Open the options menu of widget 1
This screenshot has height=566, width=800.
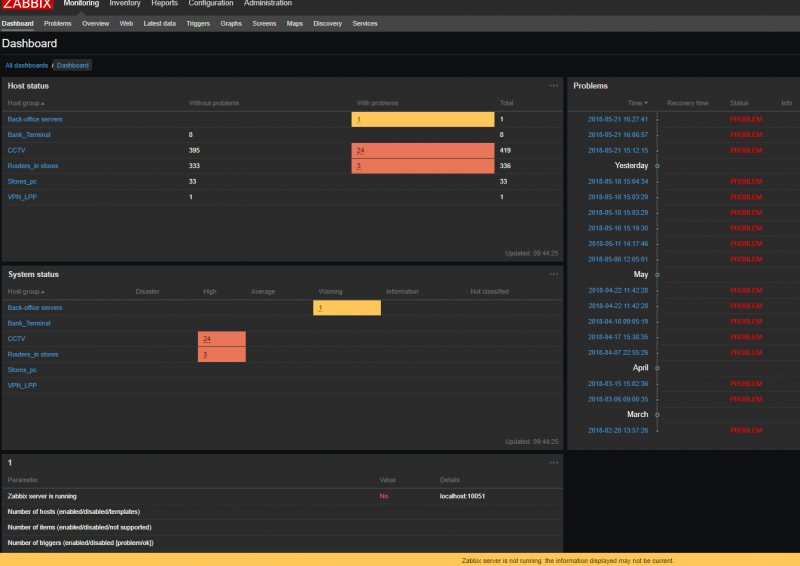pos(553,462)
